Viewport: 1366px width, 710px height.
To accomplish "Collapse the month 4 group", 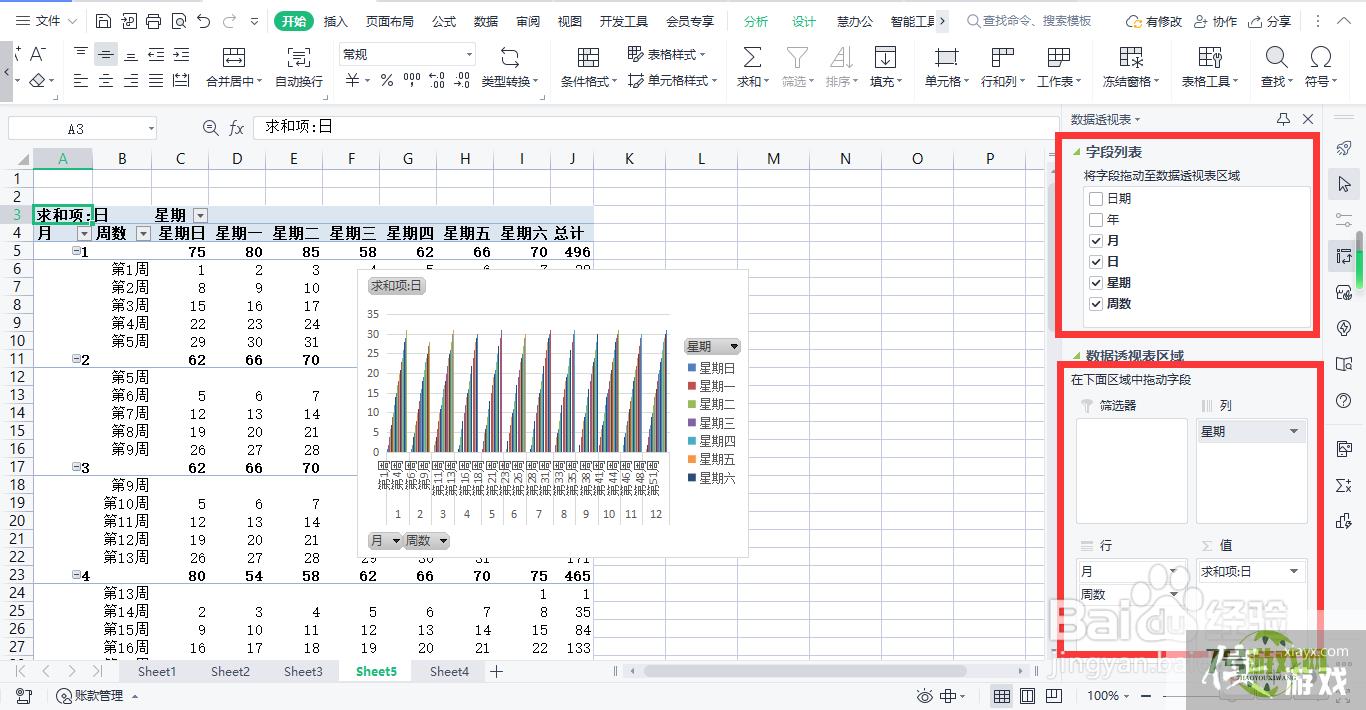I will [76, 576].
